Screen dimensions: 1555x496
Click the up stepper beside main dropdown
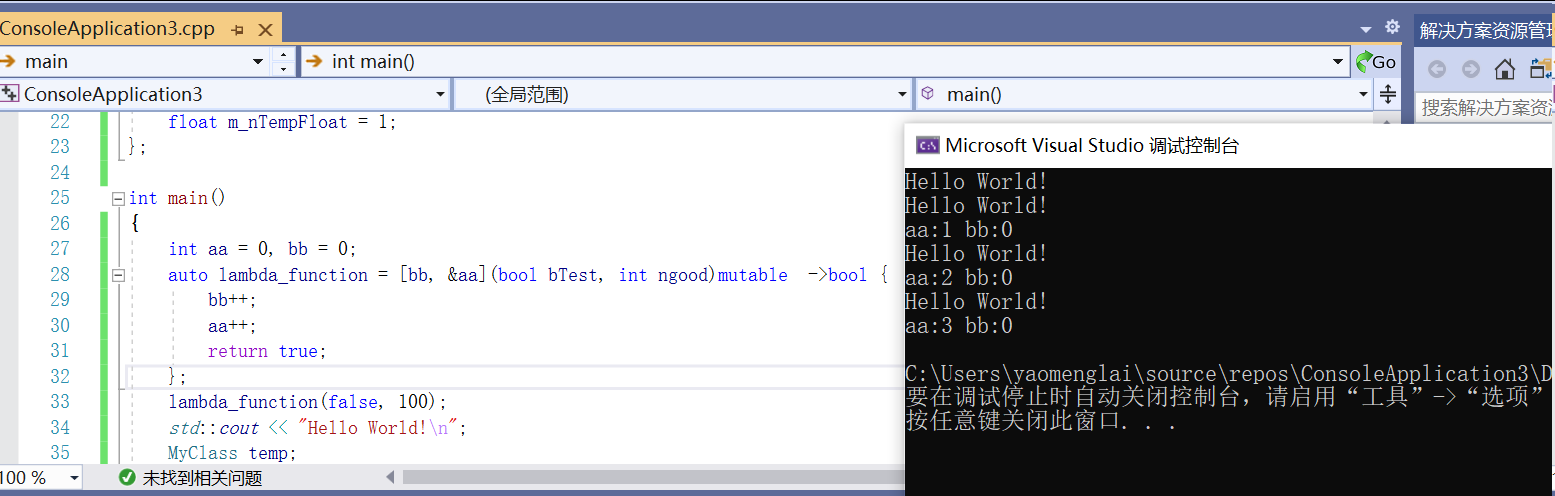click(284, 56)
